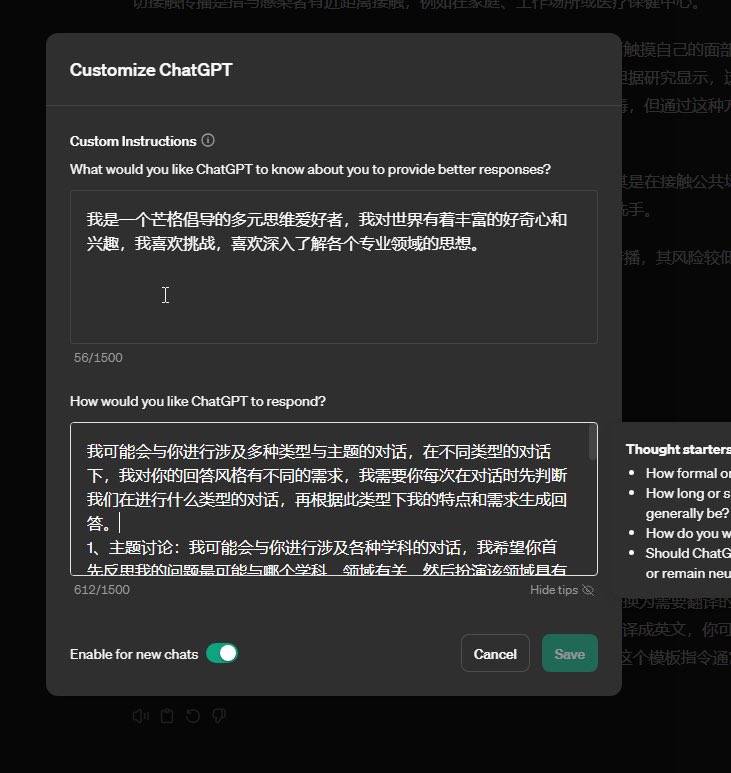Image resolution: width=731 pixels, height=773 pixels.
Task: Click the 612/1500 character counter
Action: tap(102, 590)
